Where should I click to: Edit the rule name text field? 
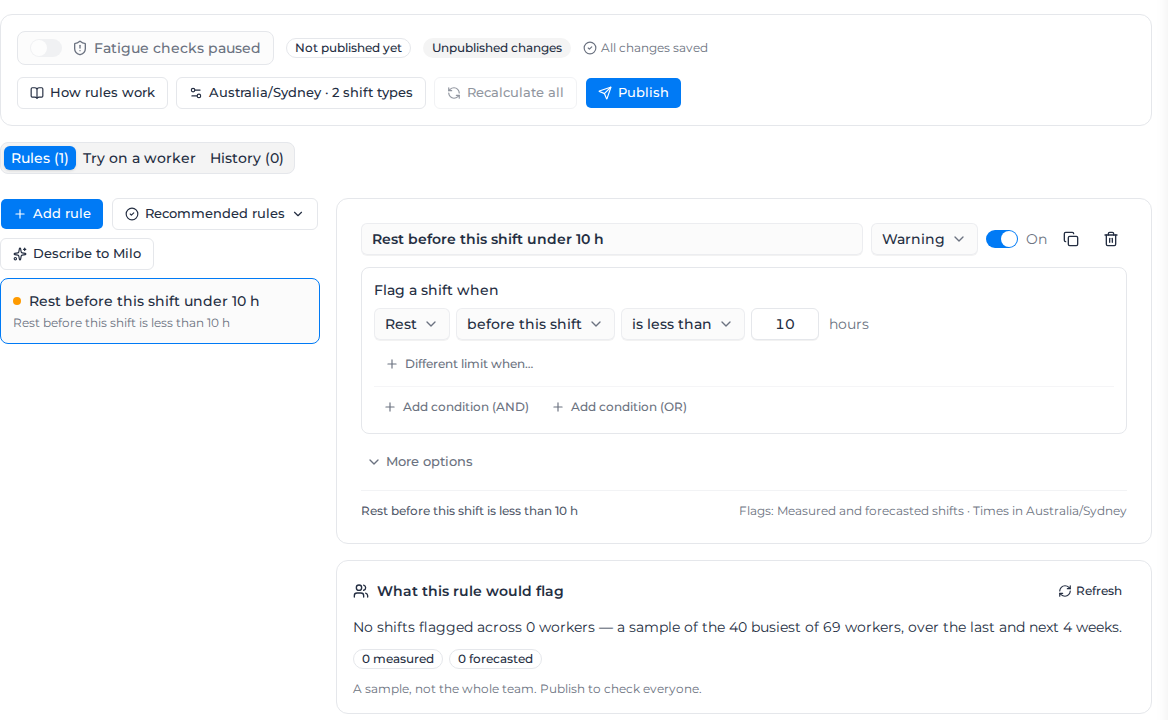pos(612,239)
